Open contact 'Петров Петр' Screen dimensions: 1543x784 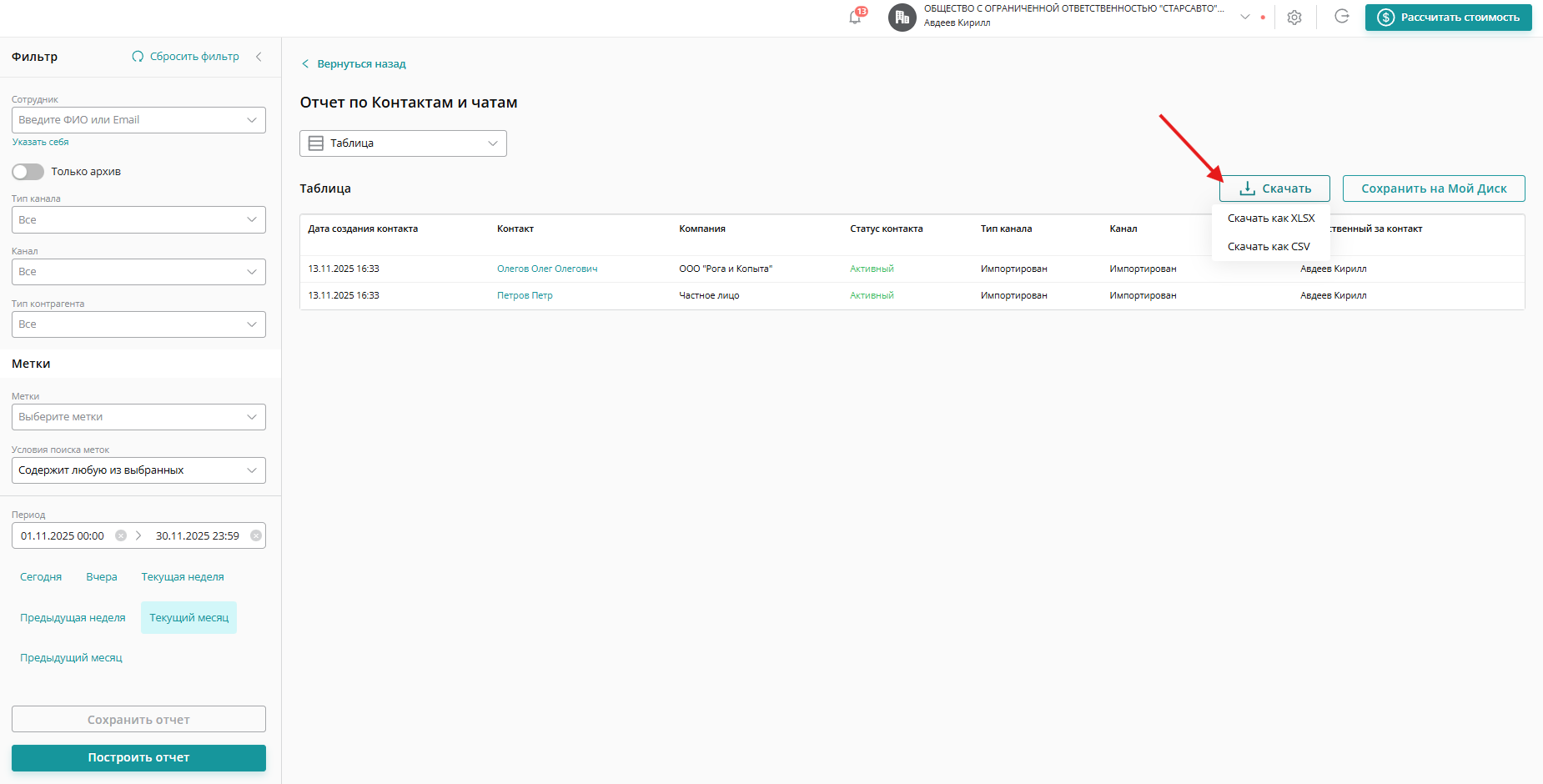tap(525, 296)
